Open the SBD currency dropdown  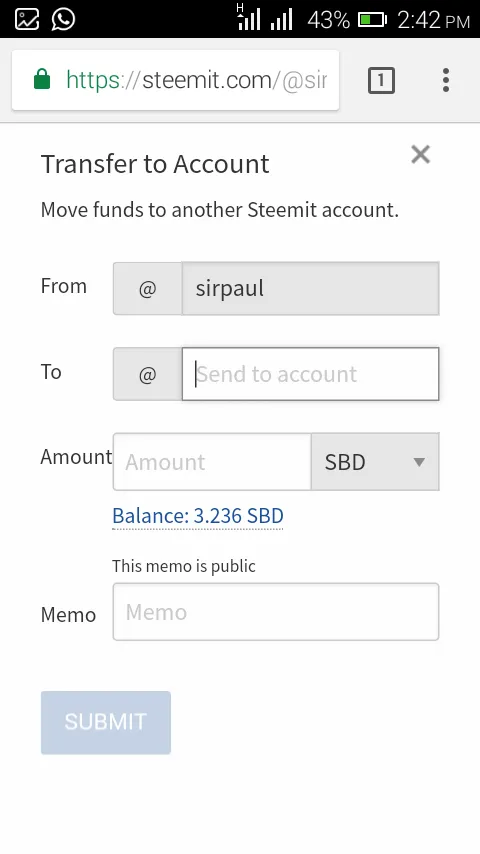[x=375, y=462]
